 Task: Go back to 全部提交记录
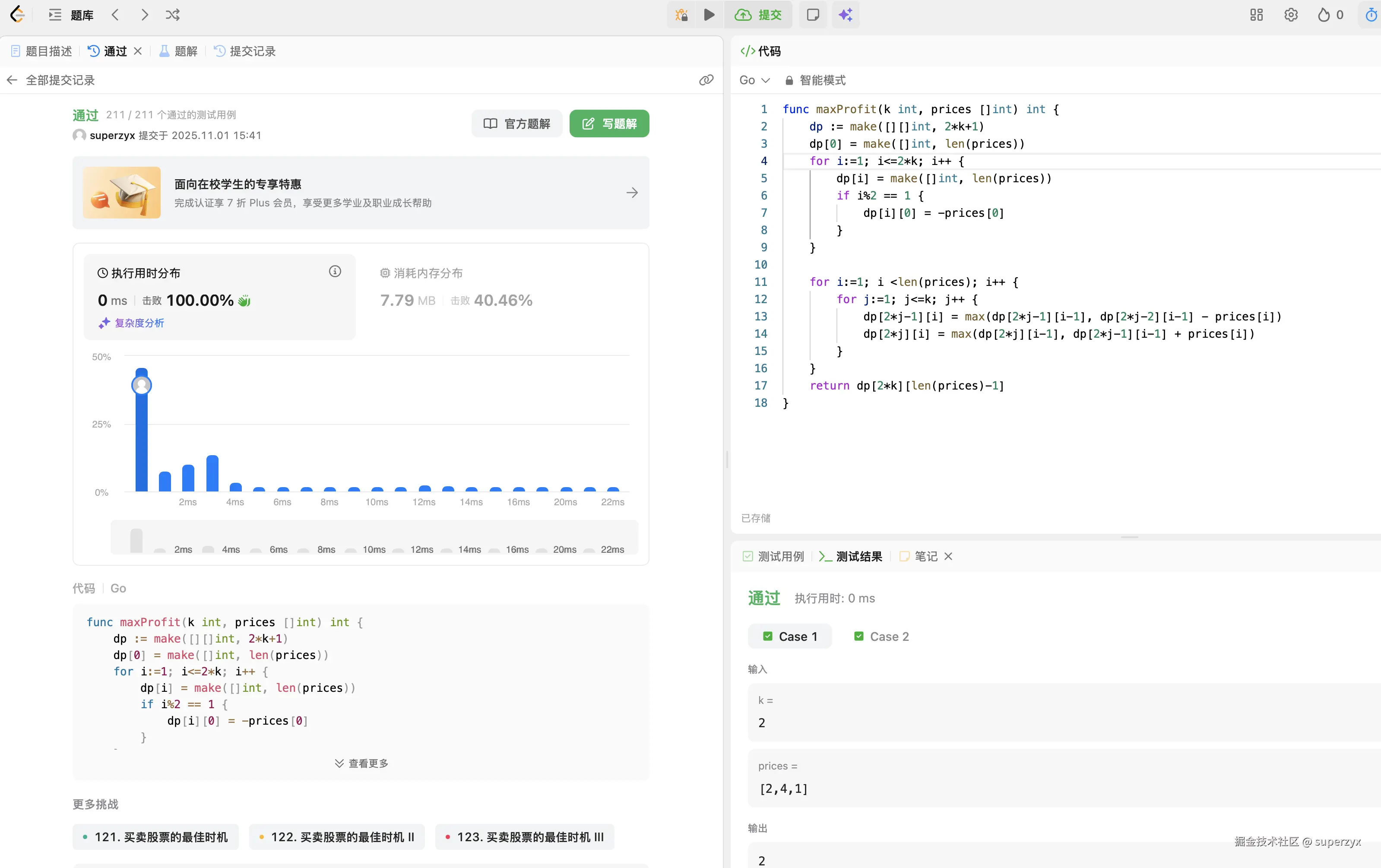click(x=51, y=80)
